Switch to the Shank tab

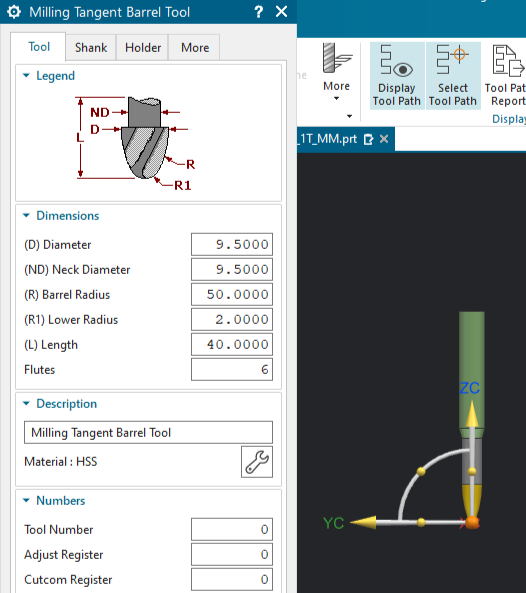coord(91,48)
